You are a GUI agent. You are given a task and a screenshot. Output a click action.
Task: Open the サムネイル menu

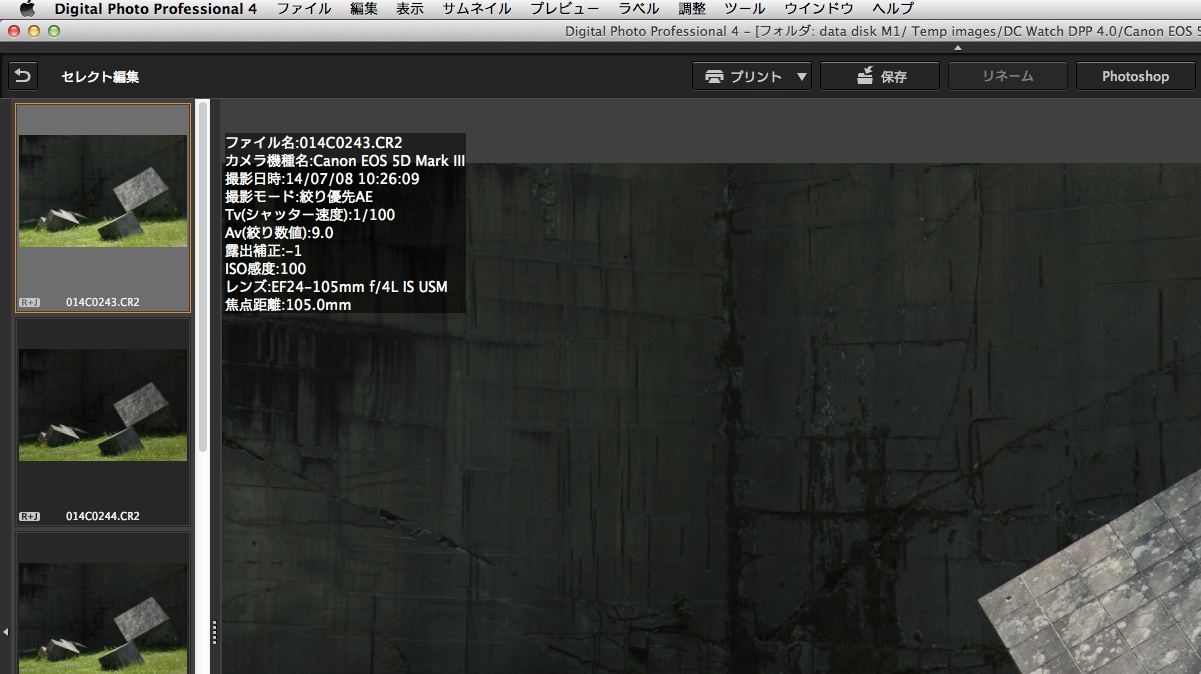[x=477, y=8]
